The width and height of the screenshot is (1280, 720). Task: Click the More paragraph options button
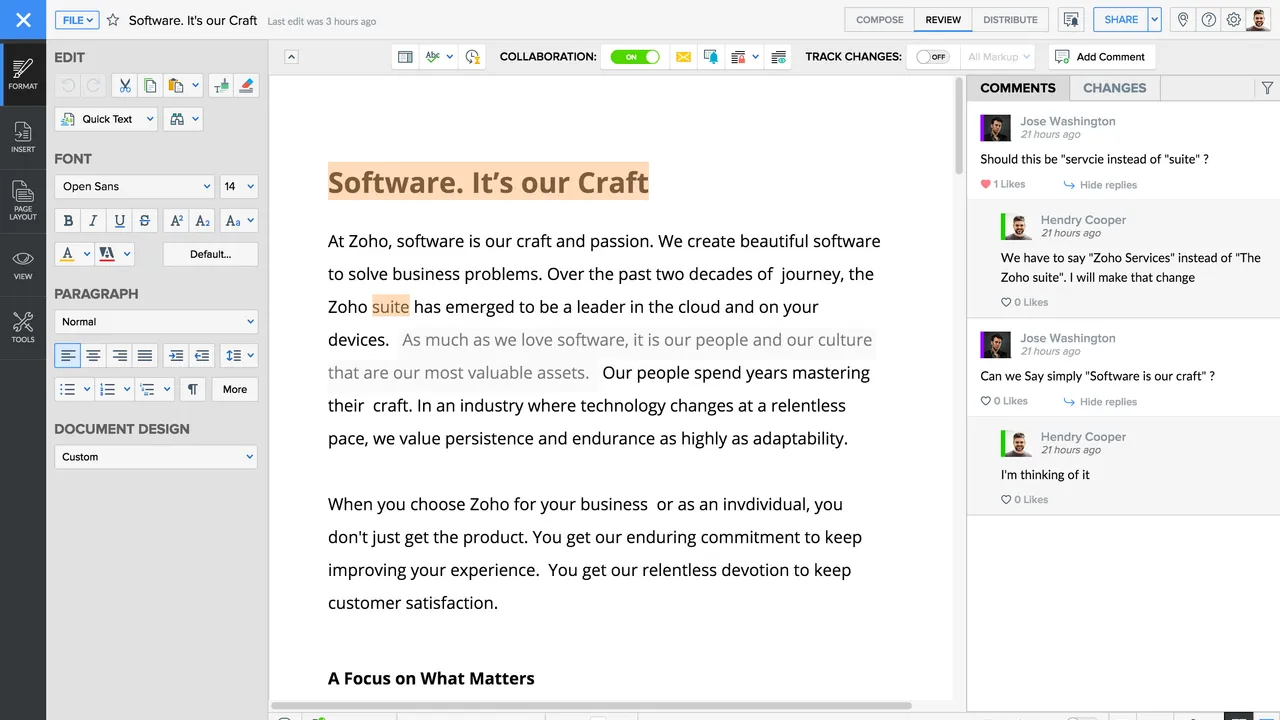click(x=235, y=389)
